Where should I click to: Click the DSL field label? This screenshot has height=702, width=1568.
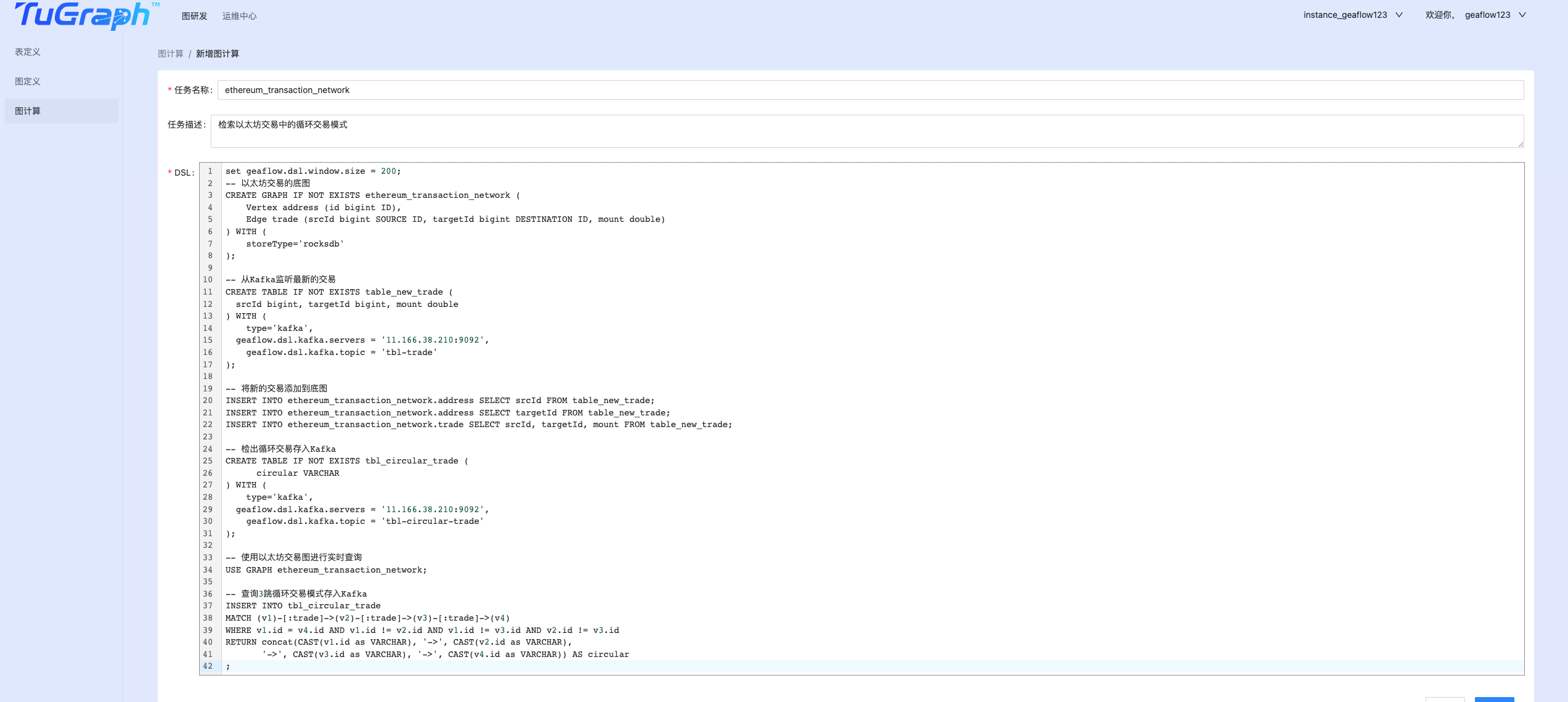point(184,173)
